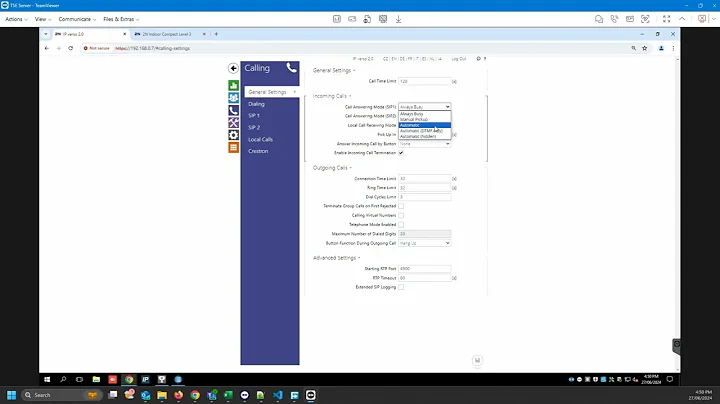The height and width of the screenshot is (404, 720).
Task: Open Answer Incoming Call by Button dropdown
Action: (424, 144)
